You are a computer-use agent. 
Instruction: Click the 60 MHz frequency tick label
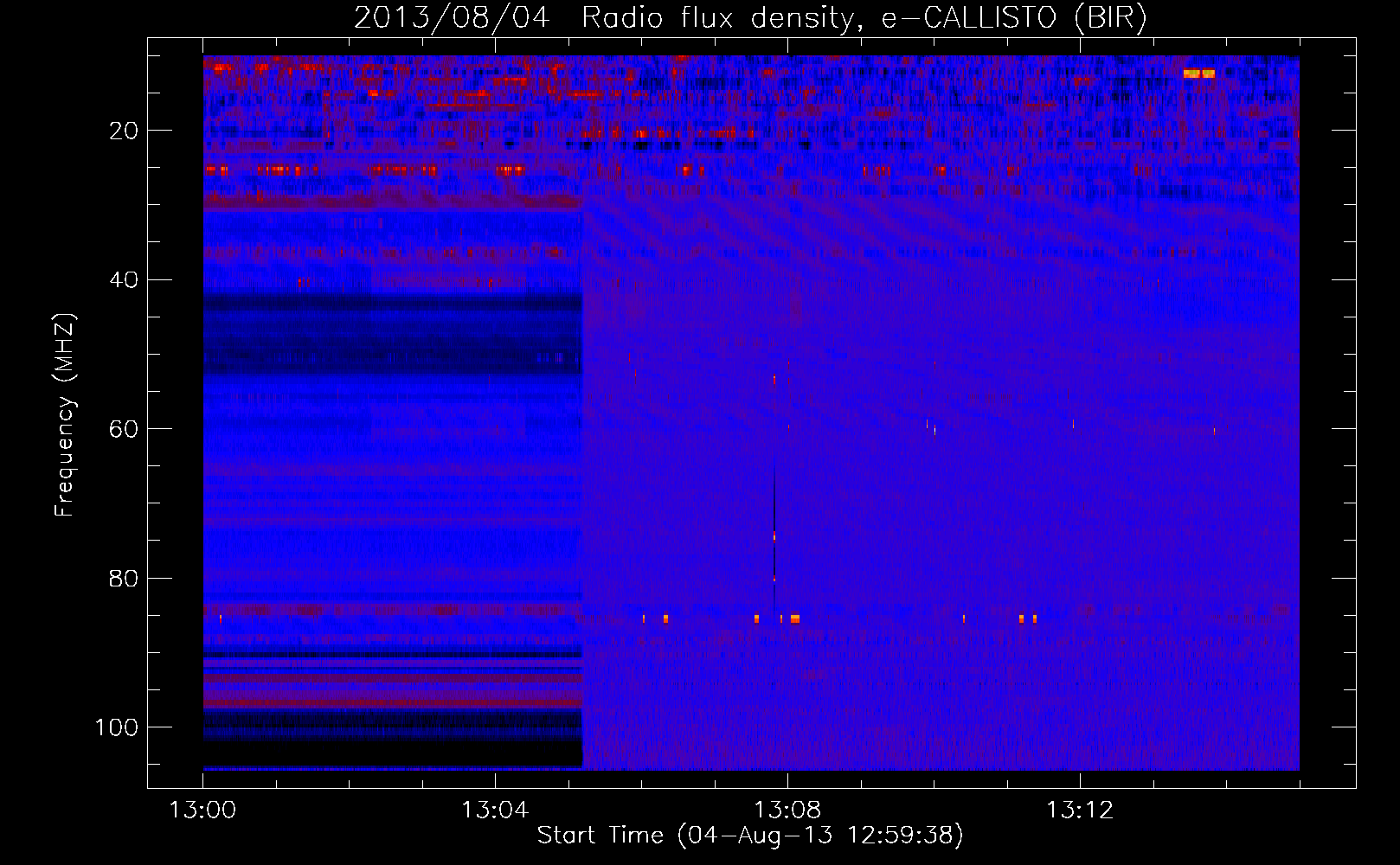124,429
